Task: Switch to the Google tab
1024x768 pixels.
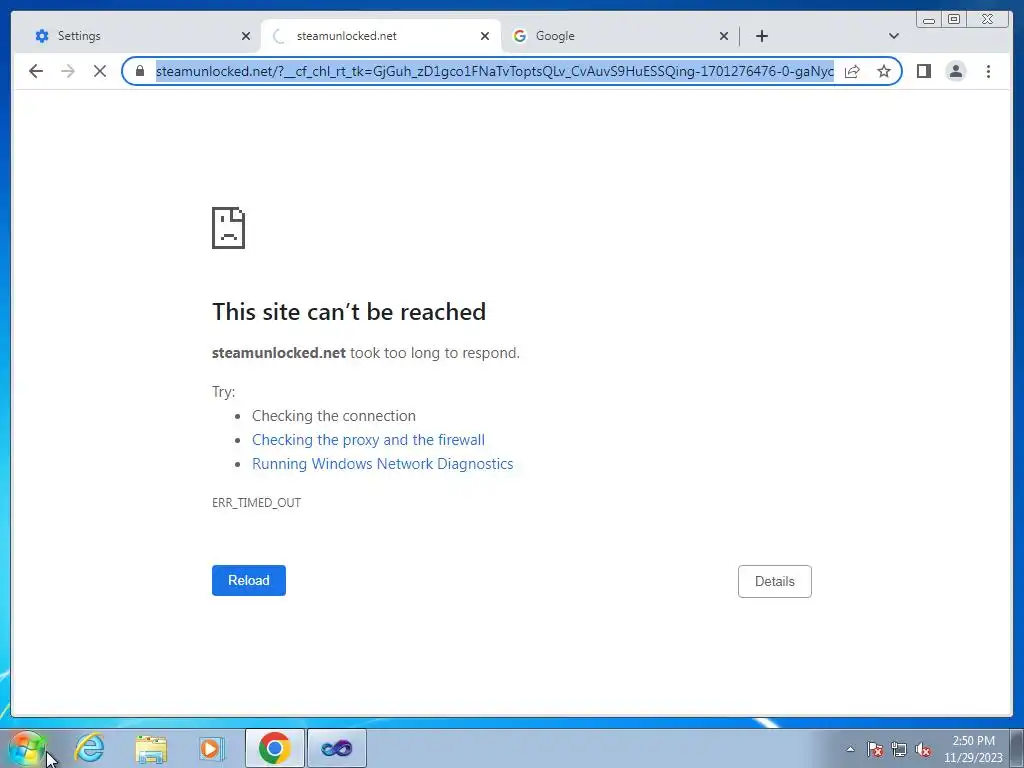Action: (x=620, y=36)
